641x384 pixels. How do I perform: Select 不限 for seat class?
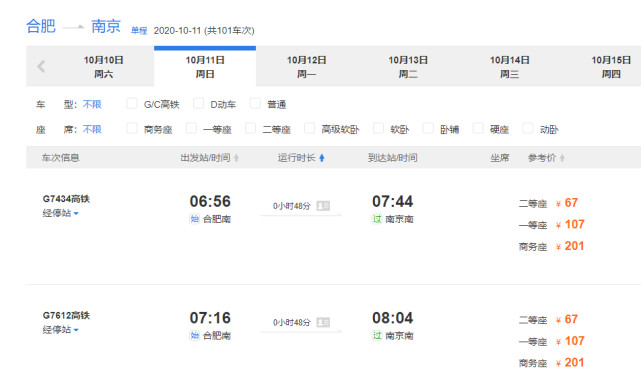[x=92, y=129]
